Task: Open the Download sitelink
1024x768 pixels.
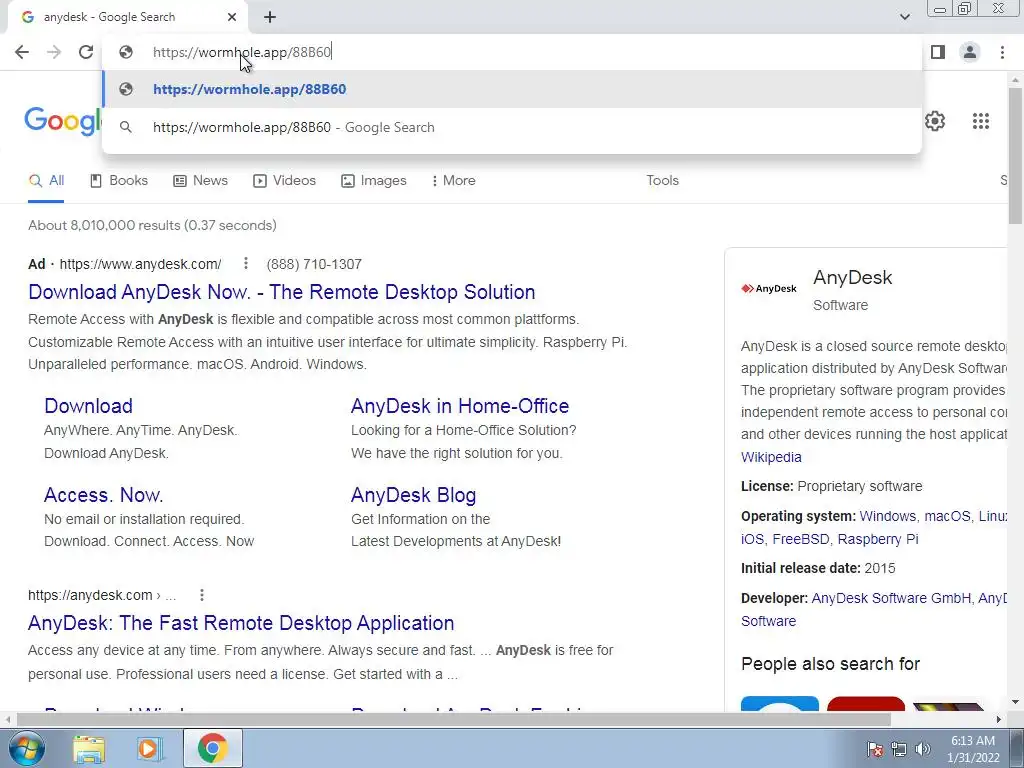Action: coord(88,406)
